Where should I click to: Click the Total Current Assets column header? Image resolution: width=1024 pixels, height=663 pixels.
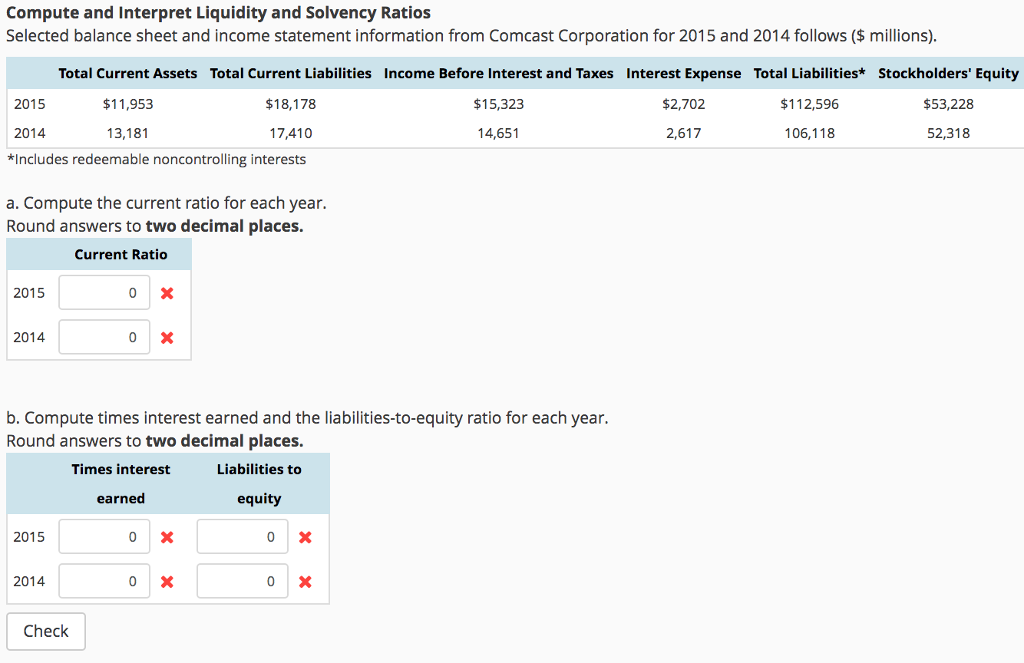[127, 73]
